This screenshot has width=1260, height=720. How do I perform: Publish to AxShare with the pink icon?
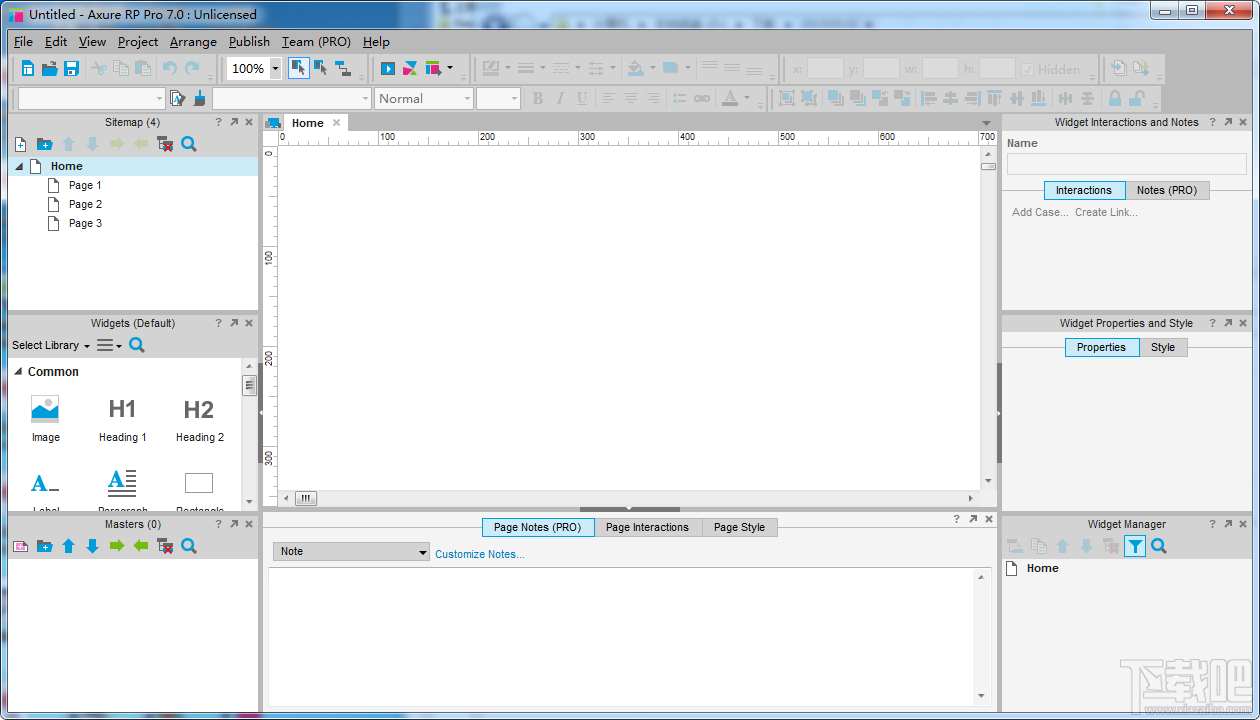[x=410, y=68]
